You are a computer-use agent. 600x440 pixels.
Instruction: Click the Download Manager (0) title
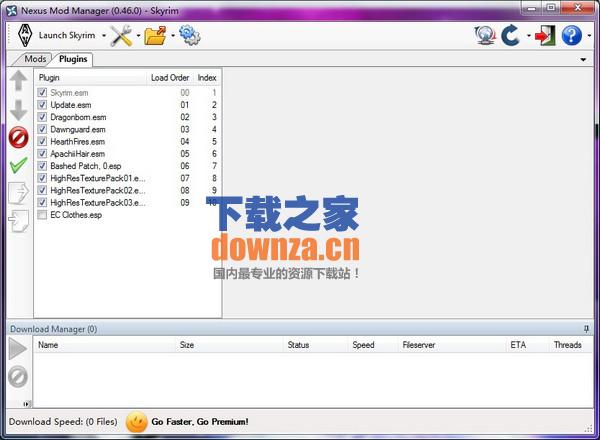click(x=54, y=329)
